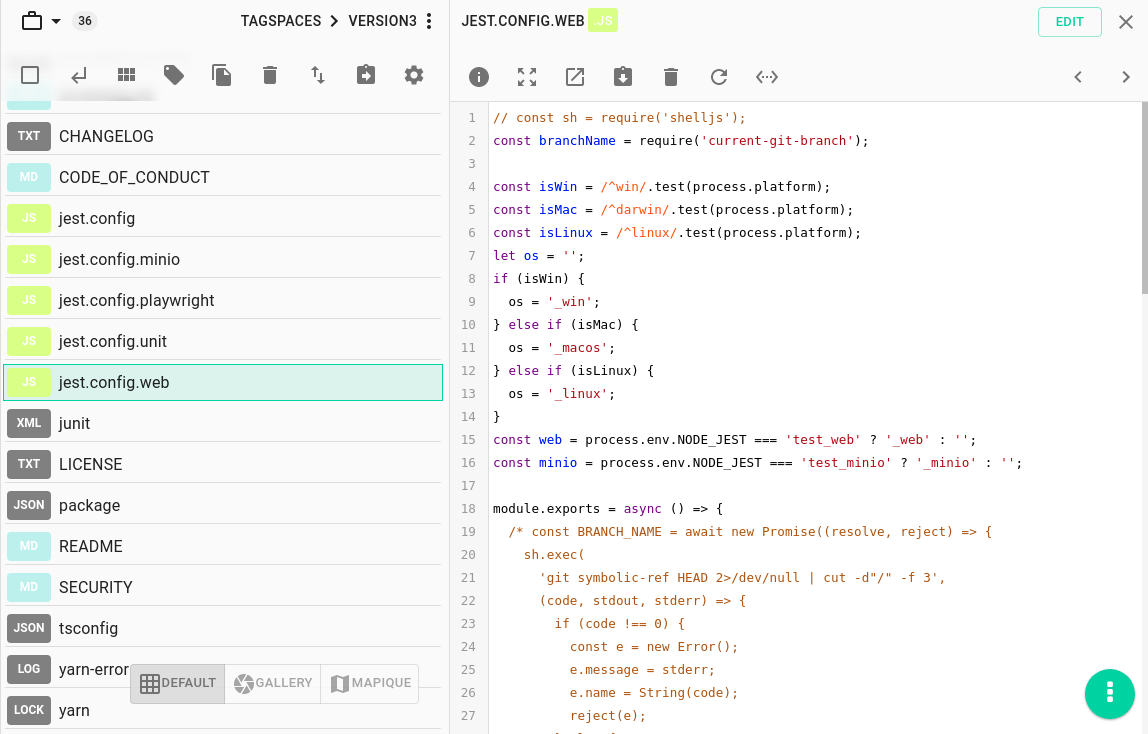Open the SECURITY file
The image size is (1148, 734).
pos(223,587)
